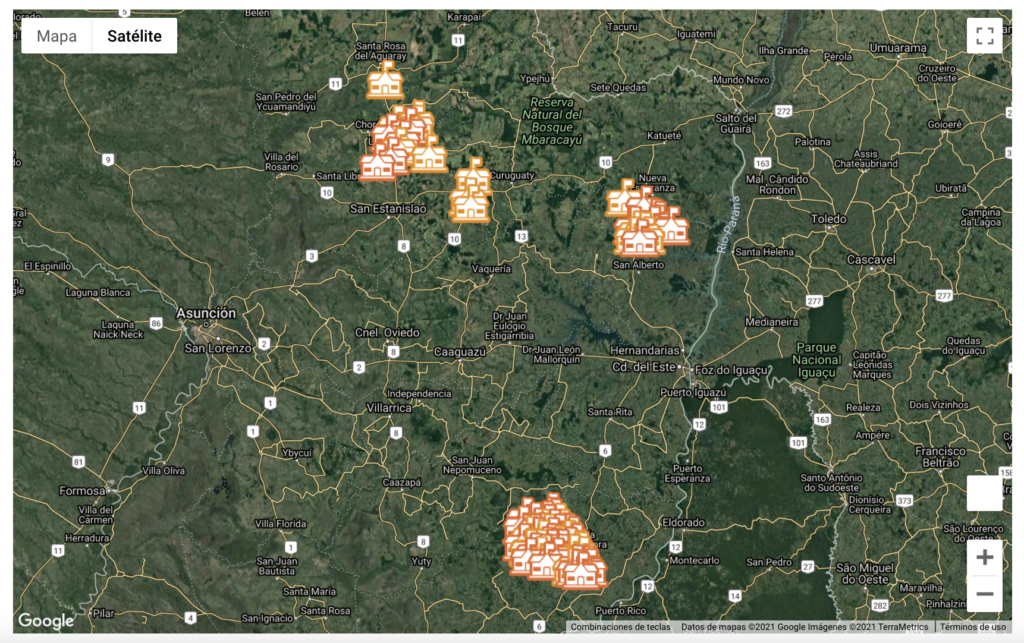
Task: Switch to the Mapa view tab
Action: pos(57,36)
